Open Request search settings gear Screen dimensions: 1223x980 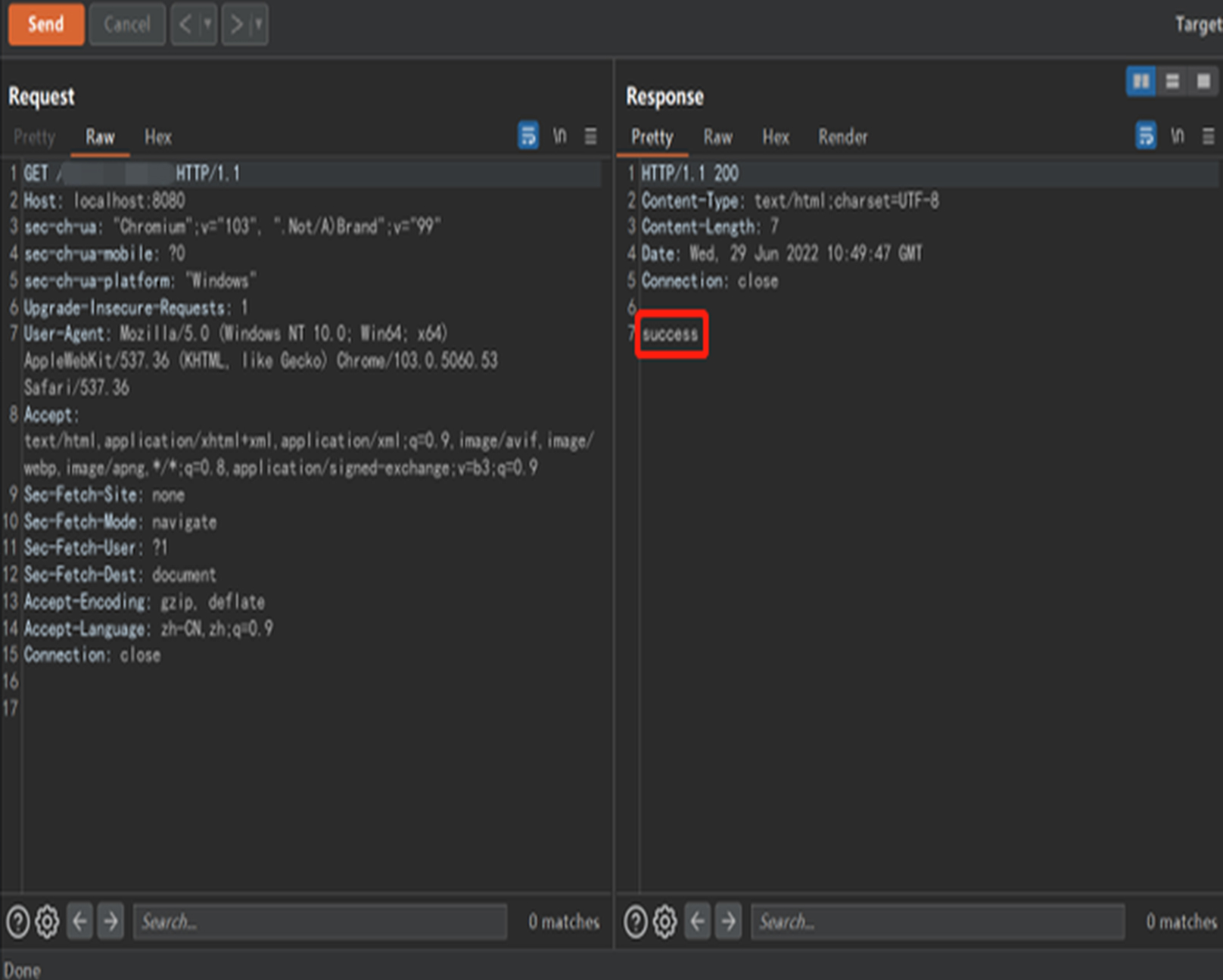click(48, 922)
